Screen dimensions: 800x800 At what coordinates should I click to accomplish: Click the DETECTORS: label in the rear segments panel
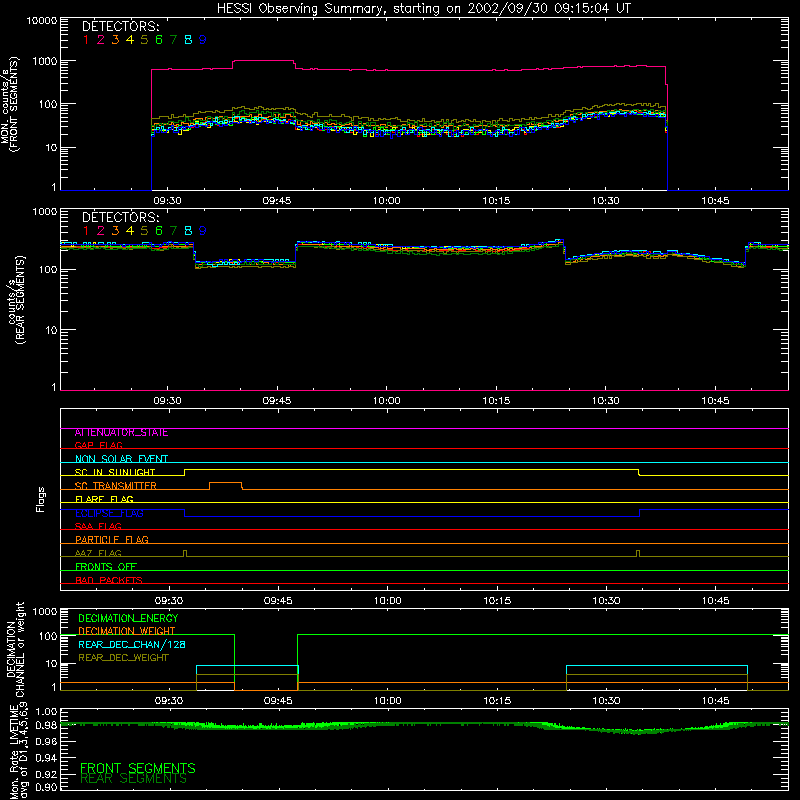point(120,217)
